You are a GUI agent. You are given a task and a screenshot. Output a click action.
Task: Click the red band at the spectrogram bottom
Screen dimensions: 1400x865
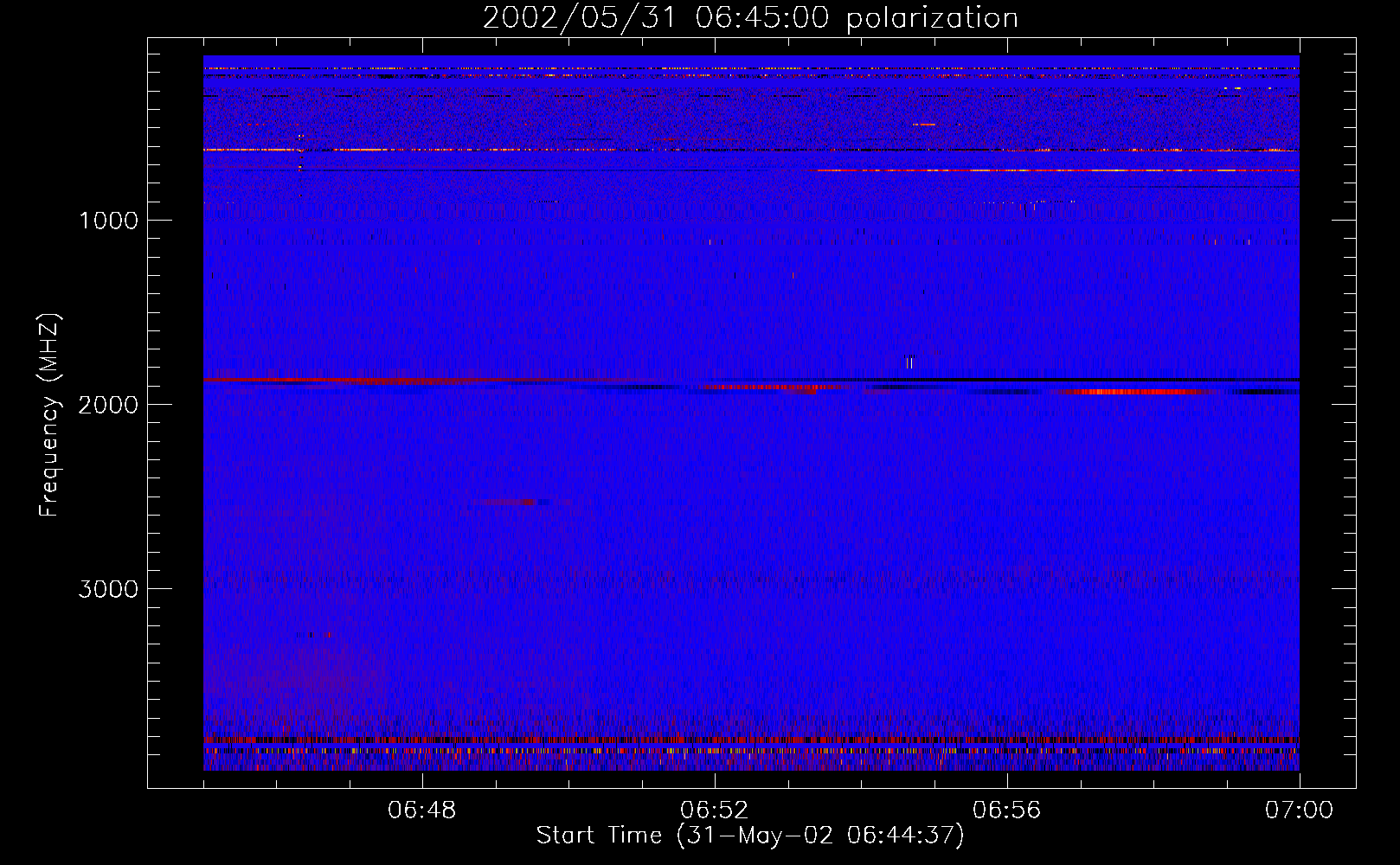(x=751, y=740)
